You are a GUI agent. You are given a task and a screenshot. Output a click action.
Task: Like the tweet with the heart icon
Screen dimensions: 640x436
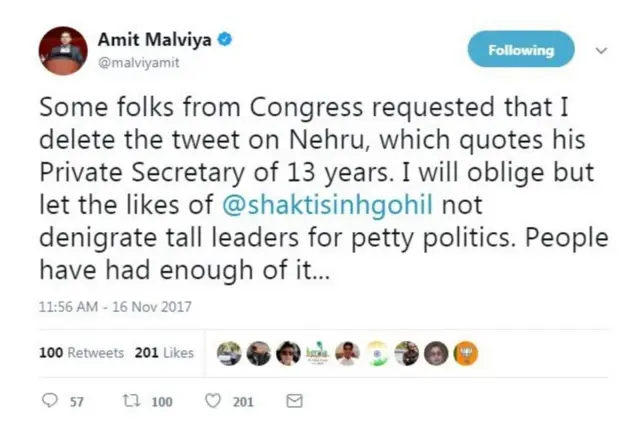pyautogui.click(x=212, y=401)
